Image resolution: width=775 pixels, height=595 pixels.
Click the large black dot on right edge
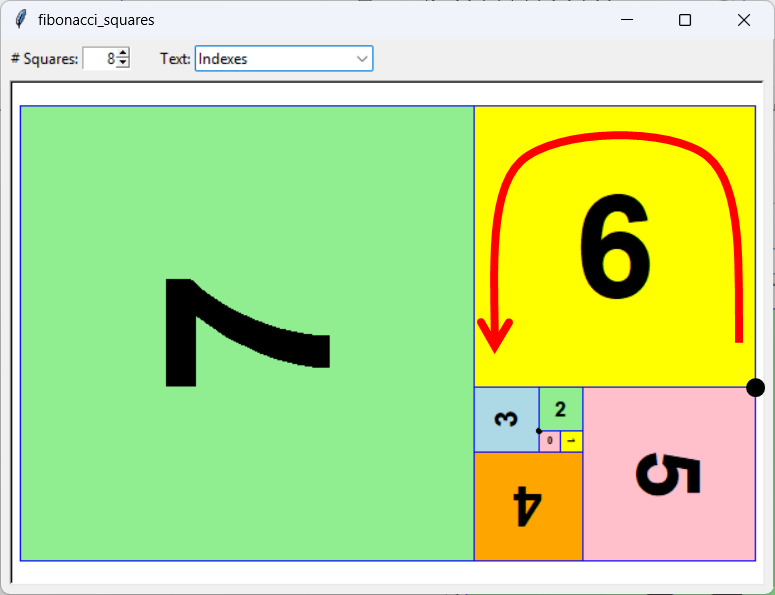coord(755,387)
